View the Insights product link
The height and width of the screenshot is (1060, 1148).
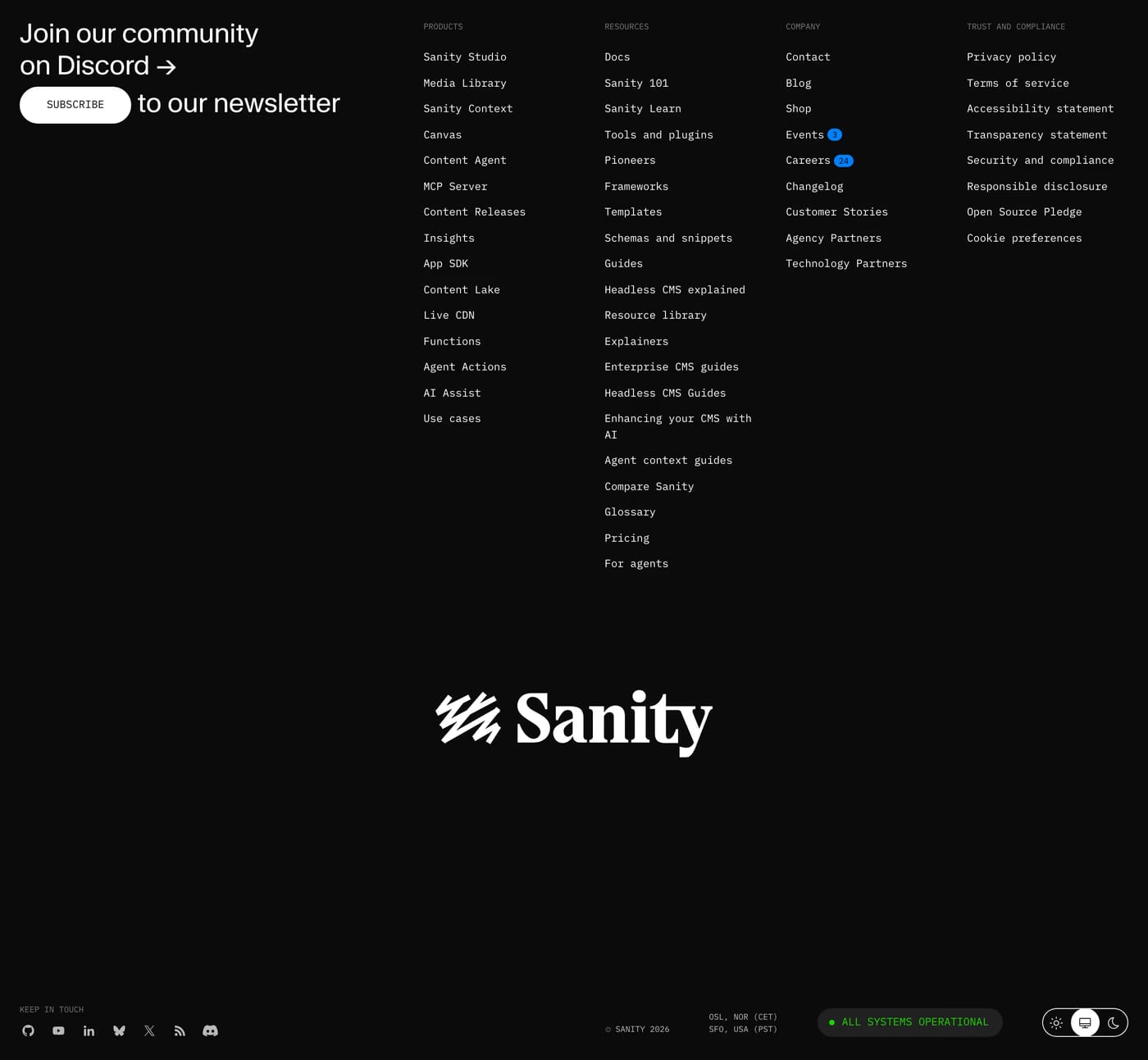click(449, 238)
